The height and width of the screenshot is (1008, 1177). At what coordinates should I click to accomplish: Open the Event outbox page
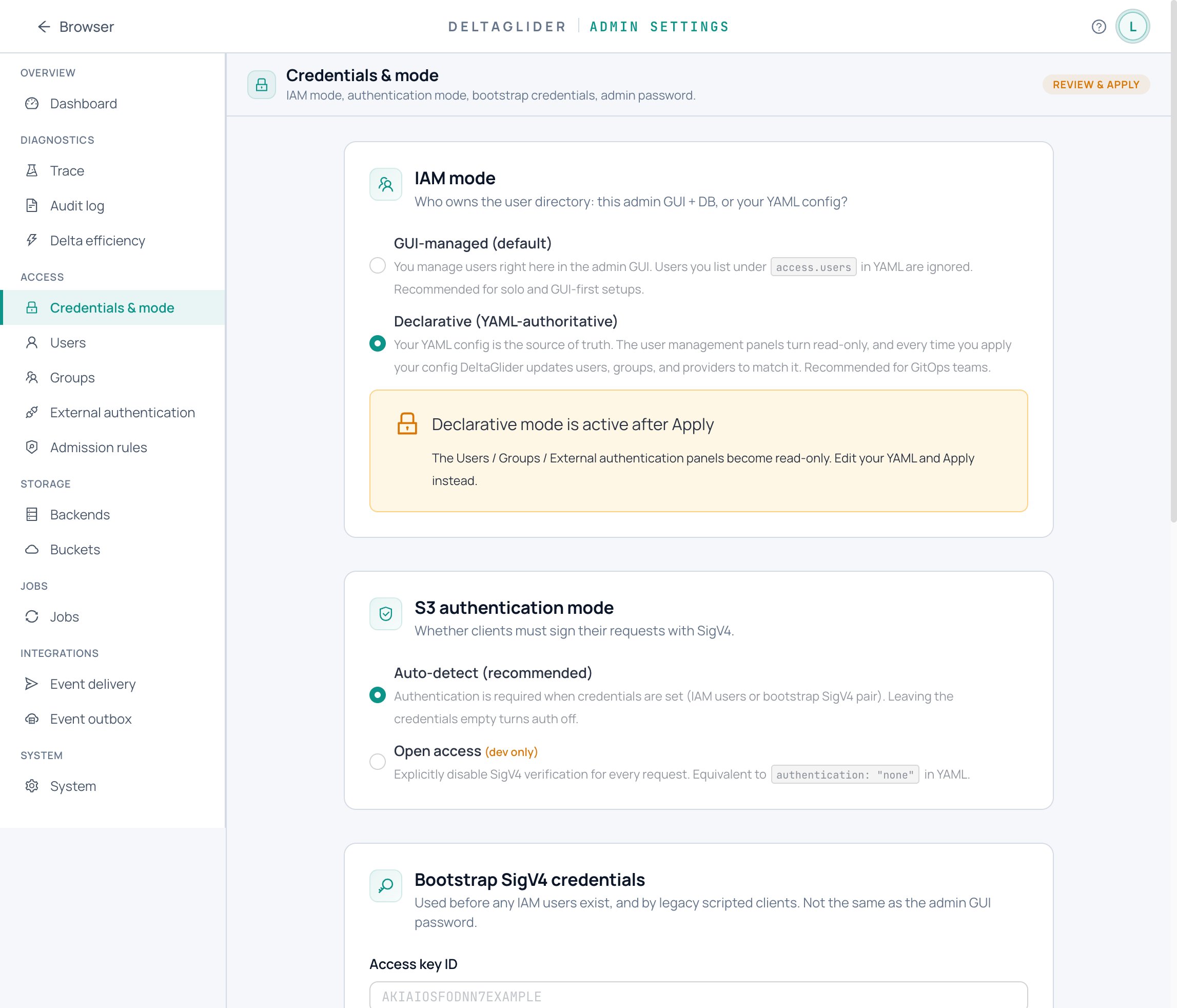pyautogui.click(x=113, y=719)
